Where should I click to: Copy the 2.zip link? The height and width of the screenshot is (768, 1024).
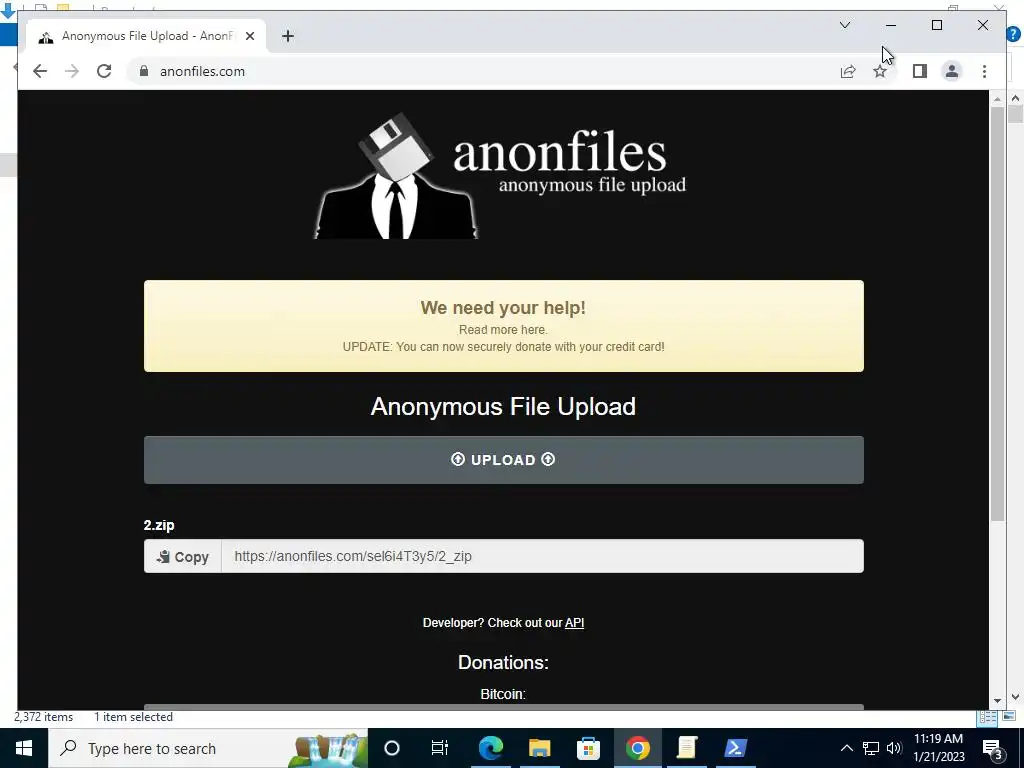(x=183, y=556)
